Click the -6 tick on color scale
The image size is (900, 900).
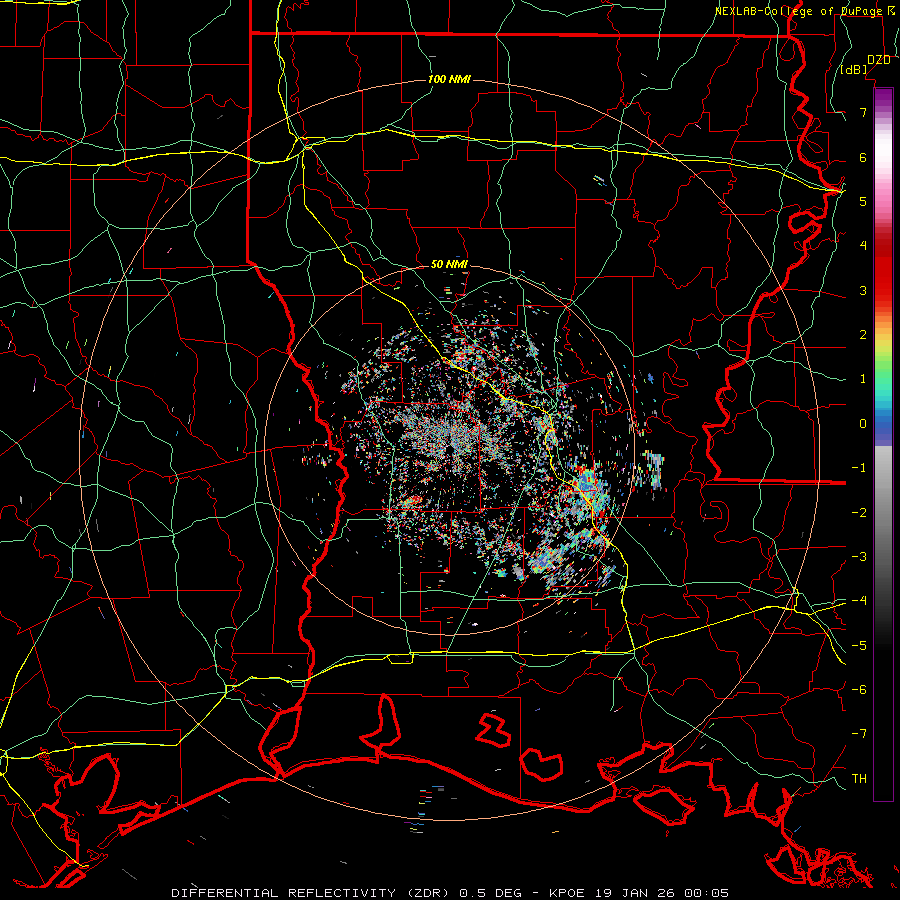859,690
